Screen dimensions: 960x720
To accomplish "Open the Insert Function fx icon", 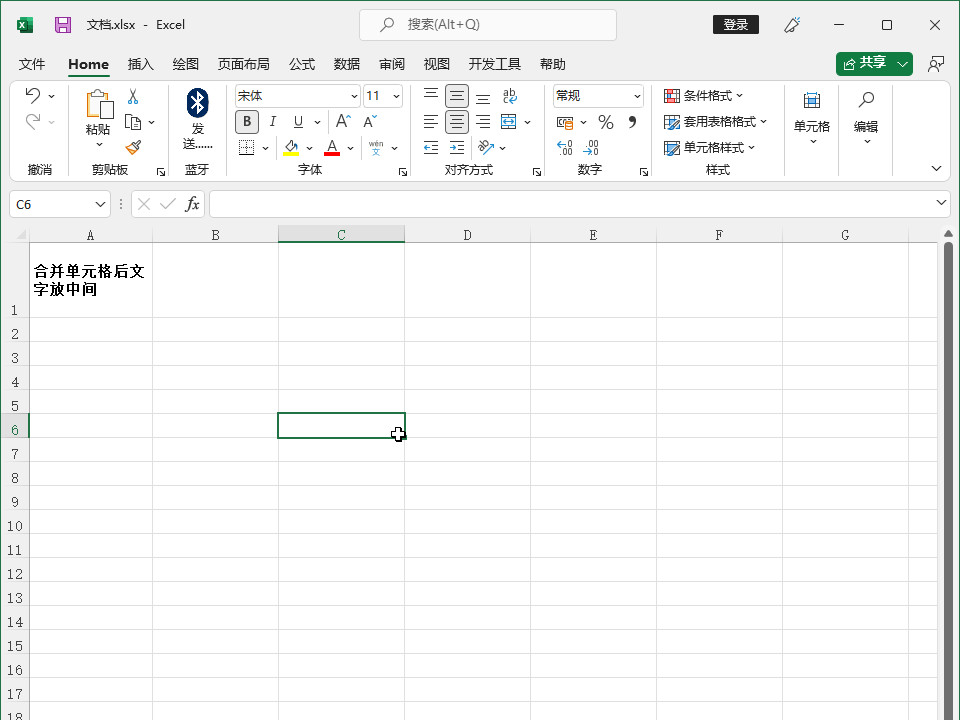I will pyautogui.click(x=192, y=204).
